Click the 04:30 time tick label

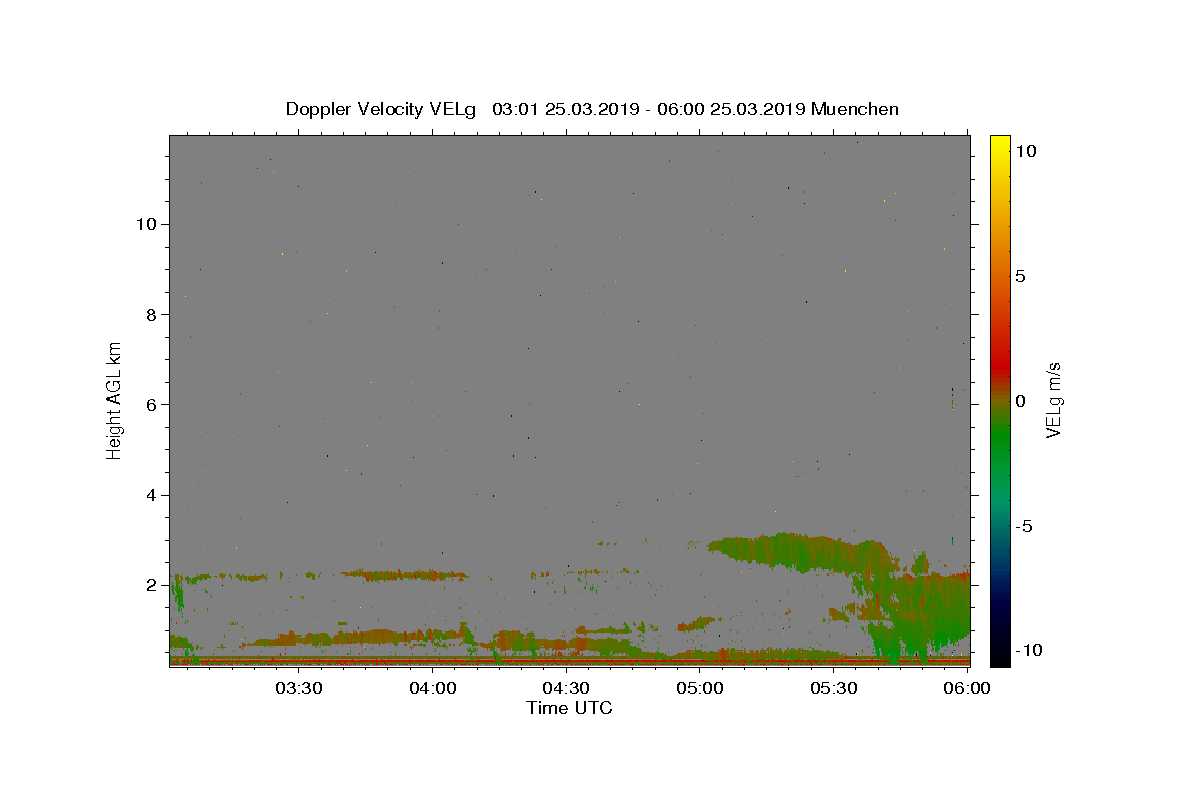point(566,688)
